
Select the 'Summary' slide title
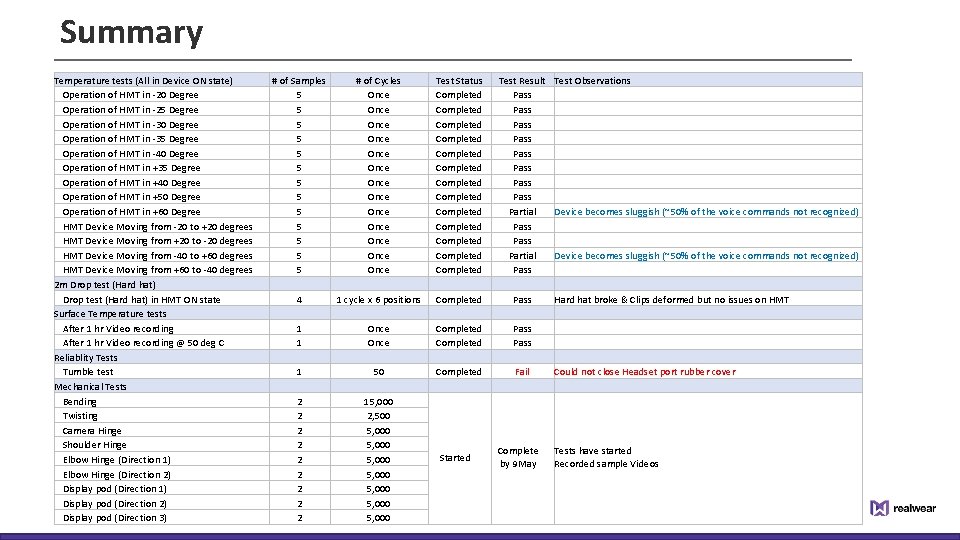[x=131, y=32]
